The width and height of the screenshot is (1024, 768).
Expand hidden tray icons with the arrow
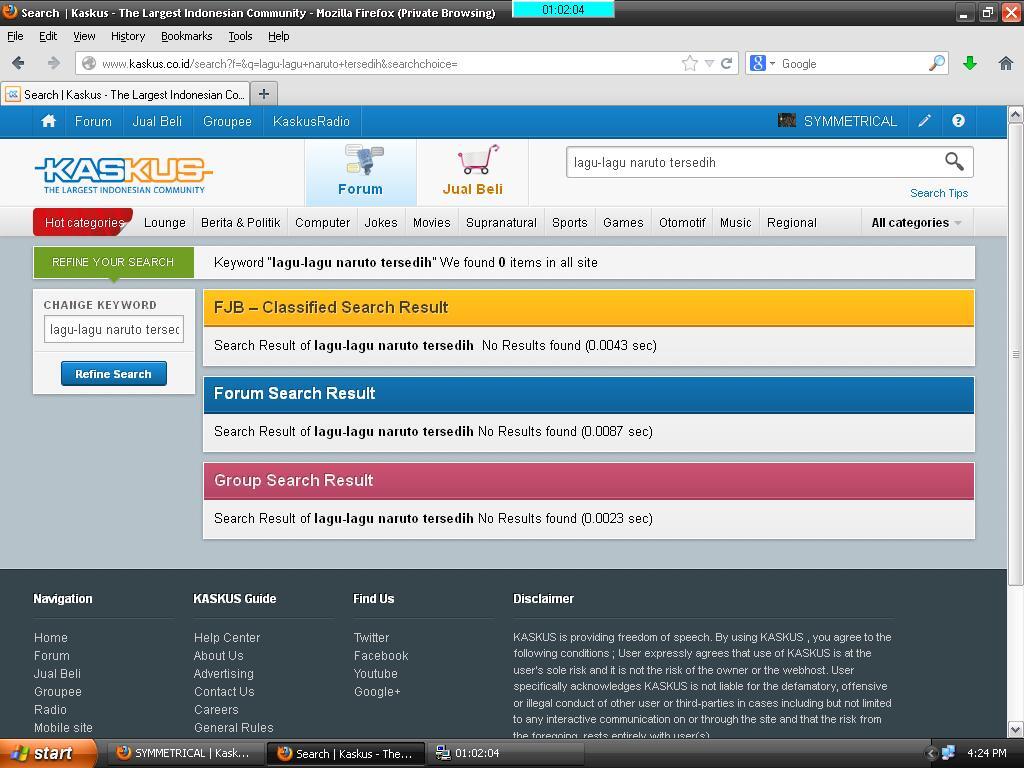[931, 754]
